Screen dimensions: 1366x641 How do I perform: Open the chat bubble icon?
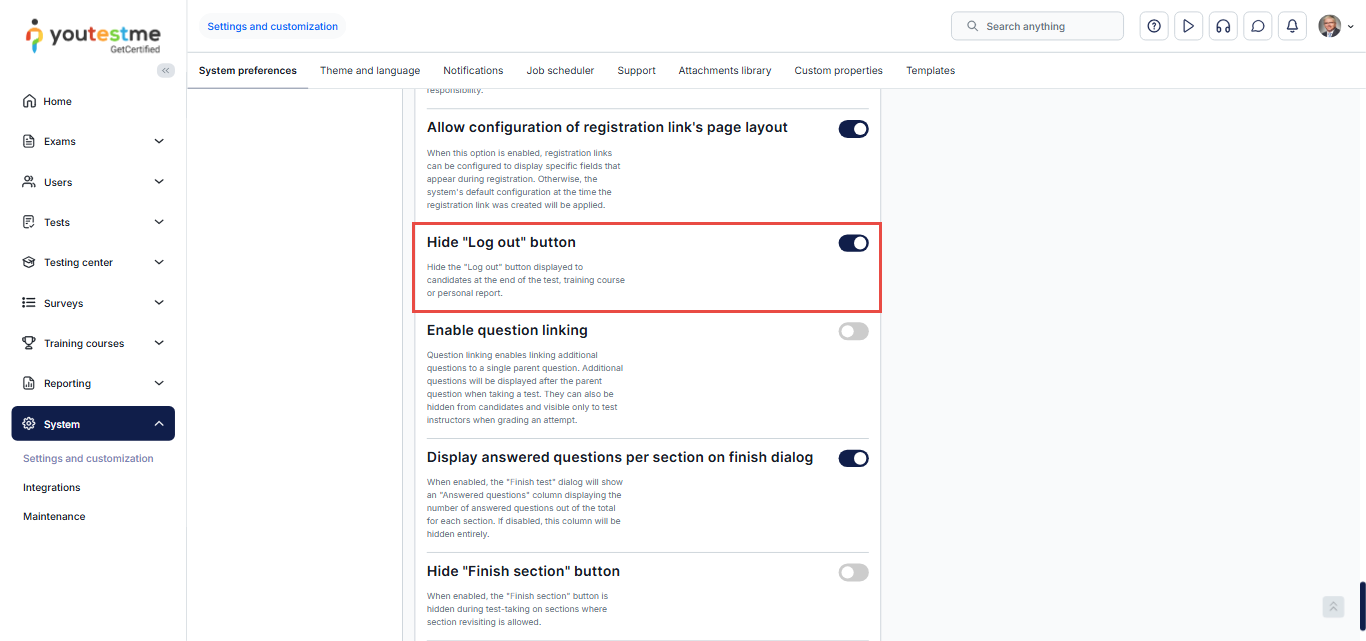point(1258,26)
